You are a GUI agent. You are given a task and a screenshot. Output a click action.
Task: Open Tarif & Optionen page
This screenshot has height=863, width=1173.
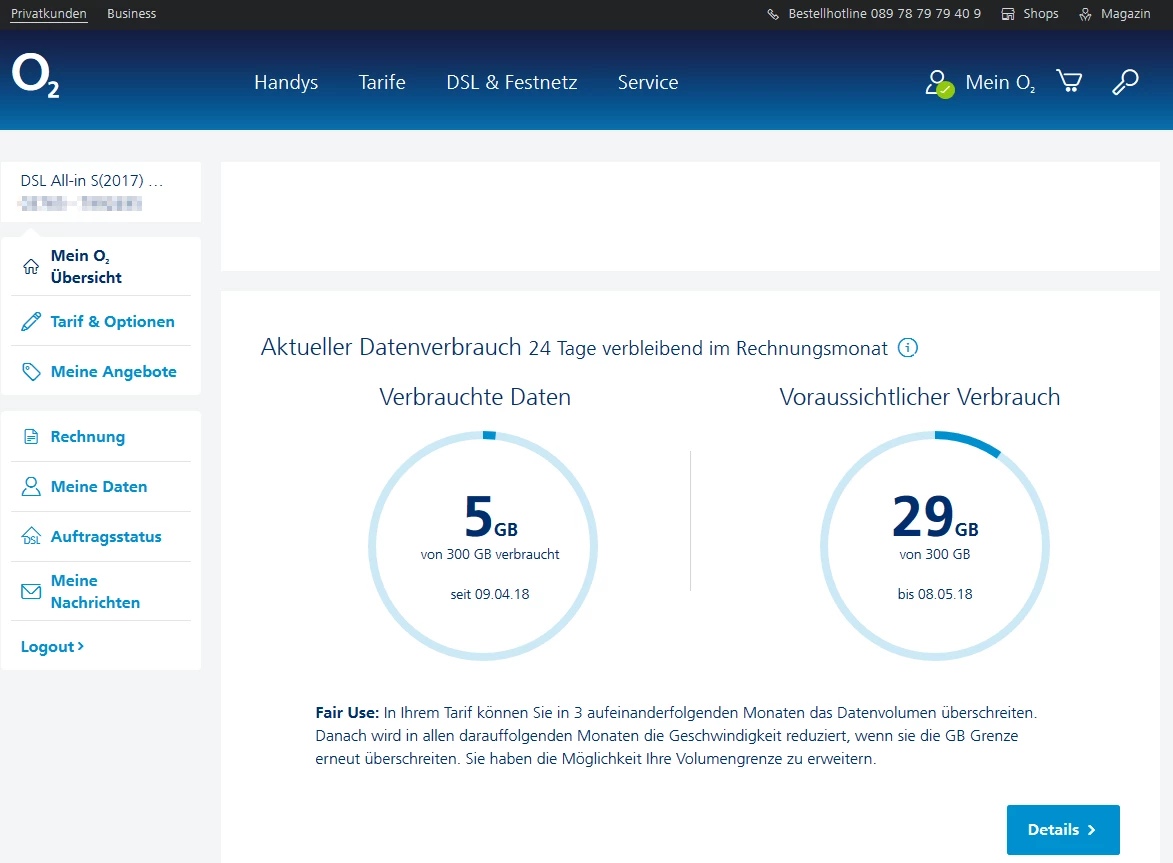112,322
